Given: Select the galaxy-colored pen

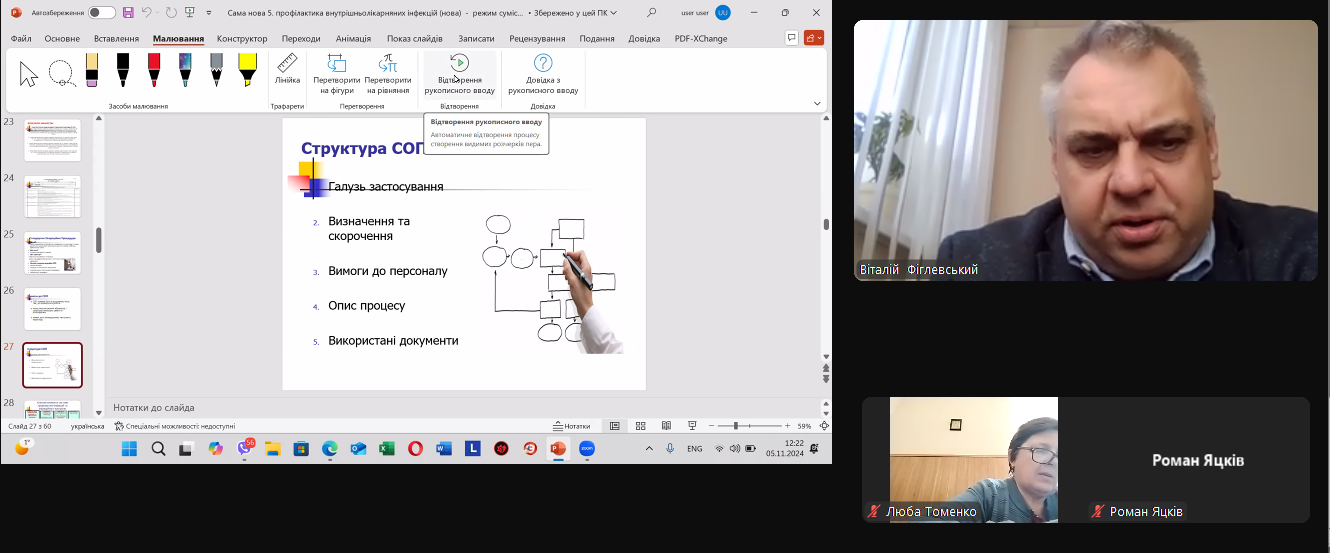Looking at the screenshot, I should click(185, 71).
